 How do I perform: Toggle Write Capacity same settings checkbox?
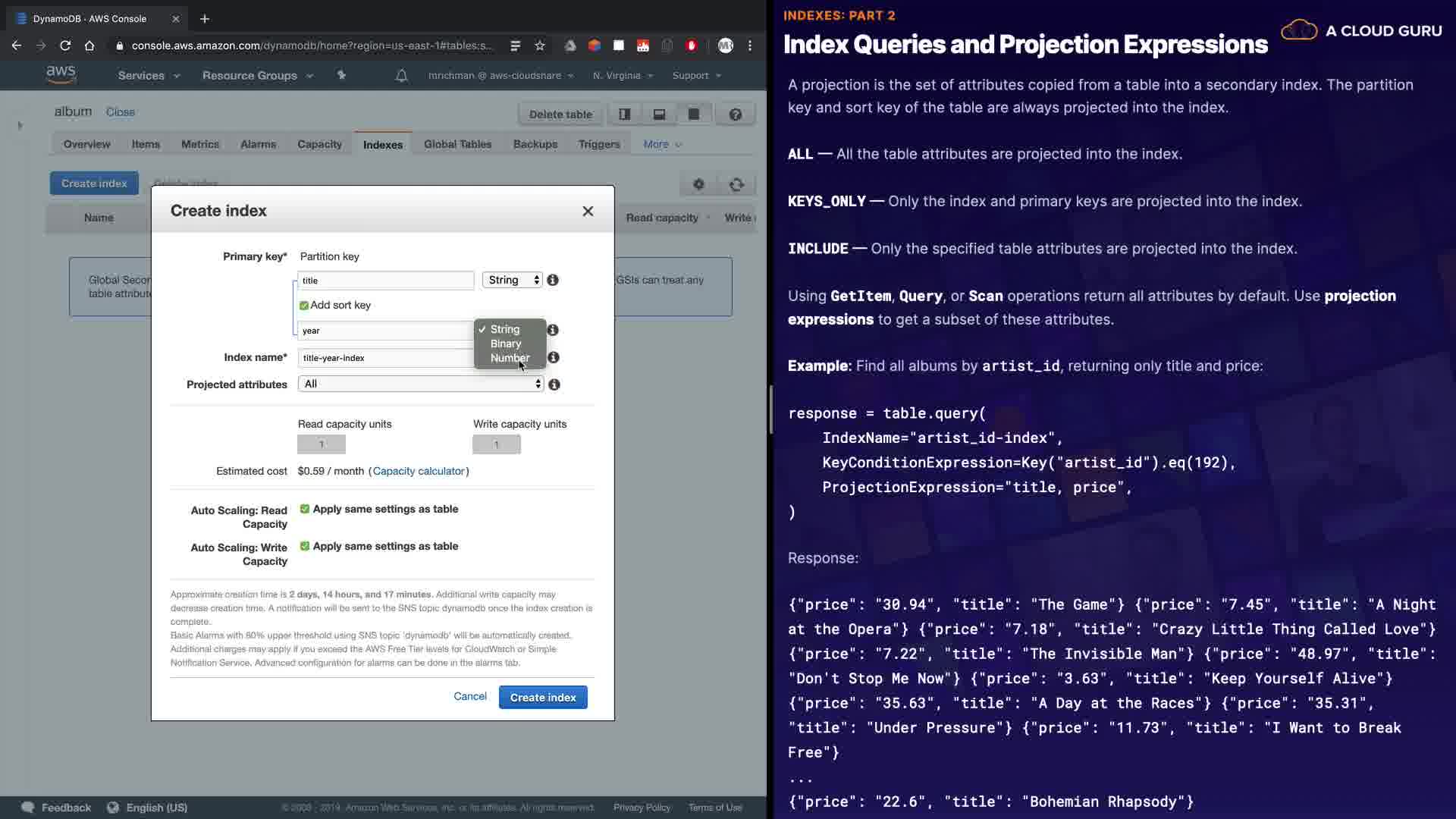coord(305,546)
